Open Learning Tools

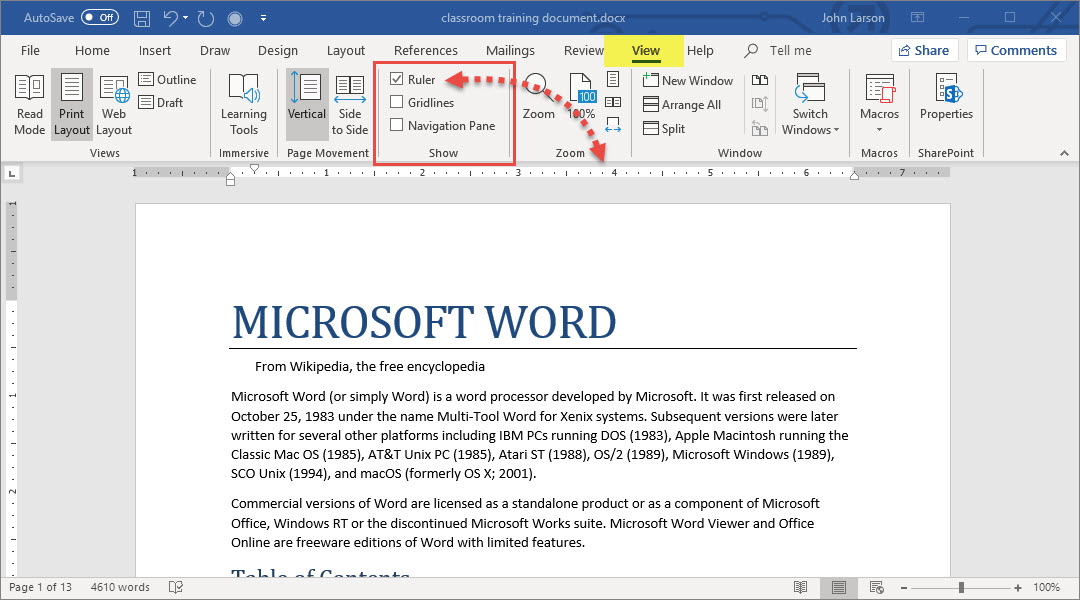(x=244, y=104)
